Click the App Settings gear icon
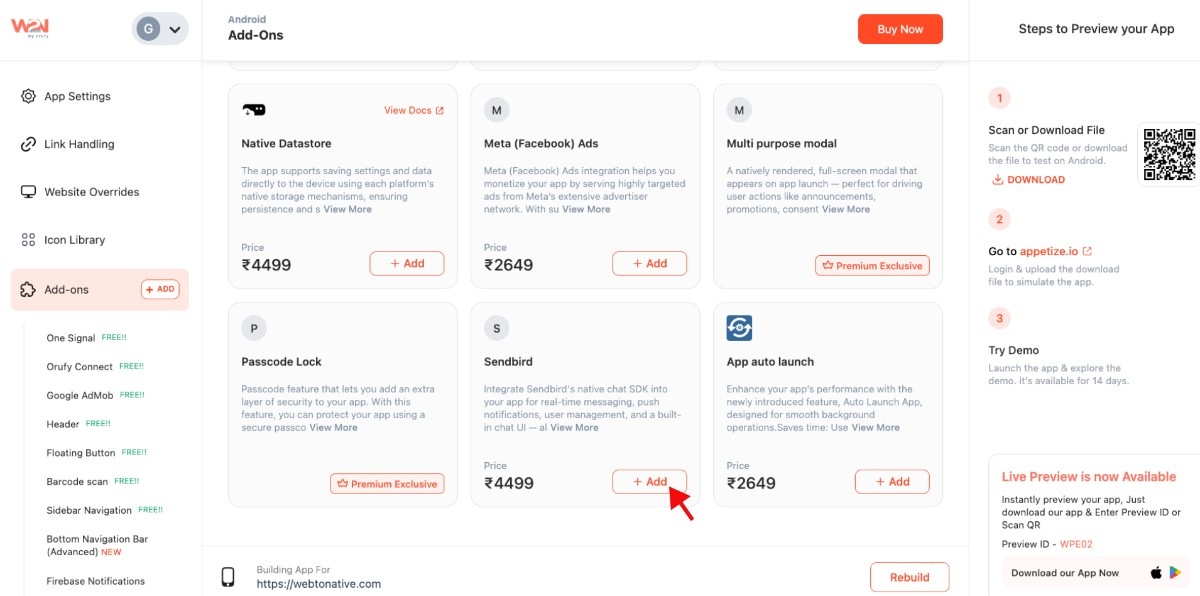The image size is (1200, 596). (28, 96)
